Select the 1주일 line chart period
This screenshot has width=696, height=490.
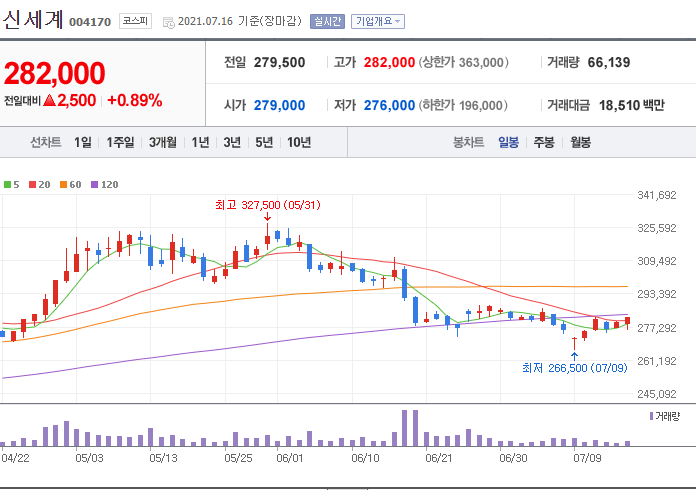120,142
